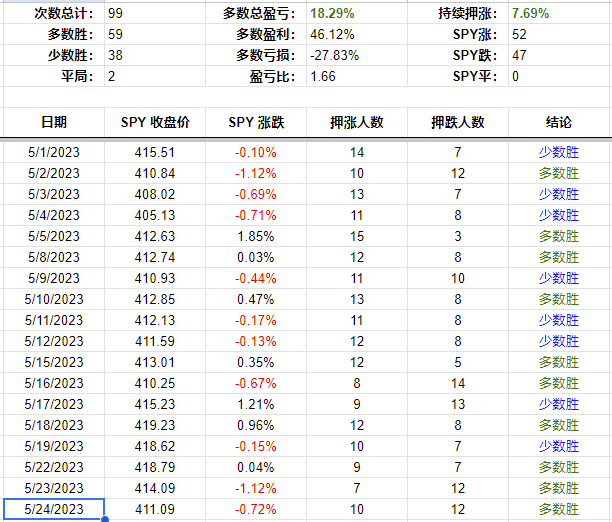
Task: Select the date cell 5/22/2023
Action: tap(54, 467)
